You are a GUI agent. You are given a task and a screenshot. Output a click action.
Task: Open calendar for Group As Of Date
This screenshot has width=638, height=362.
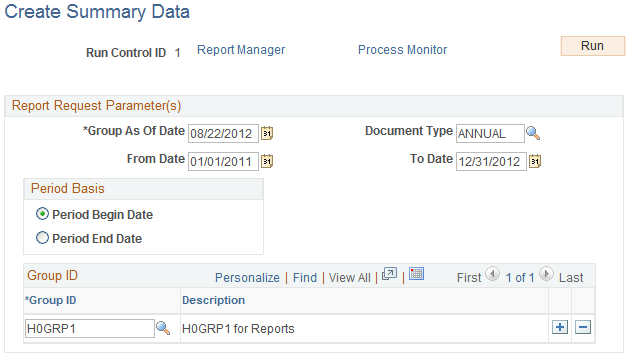(x=267, y=133)
